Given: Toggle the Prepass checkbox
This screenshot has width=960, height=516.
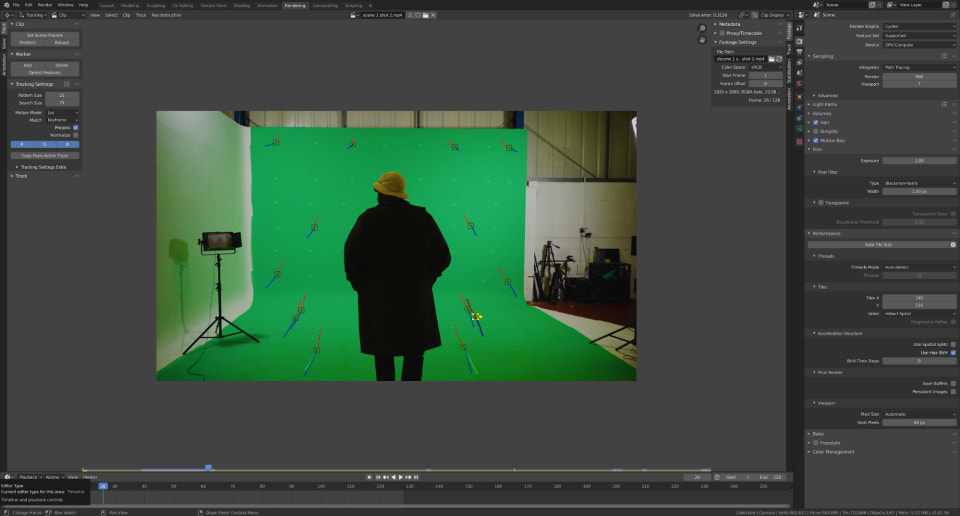Looking at the screenshot, I should [76, 127].
